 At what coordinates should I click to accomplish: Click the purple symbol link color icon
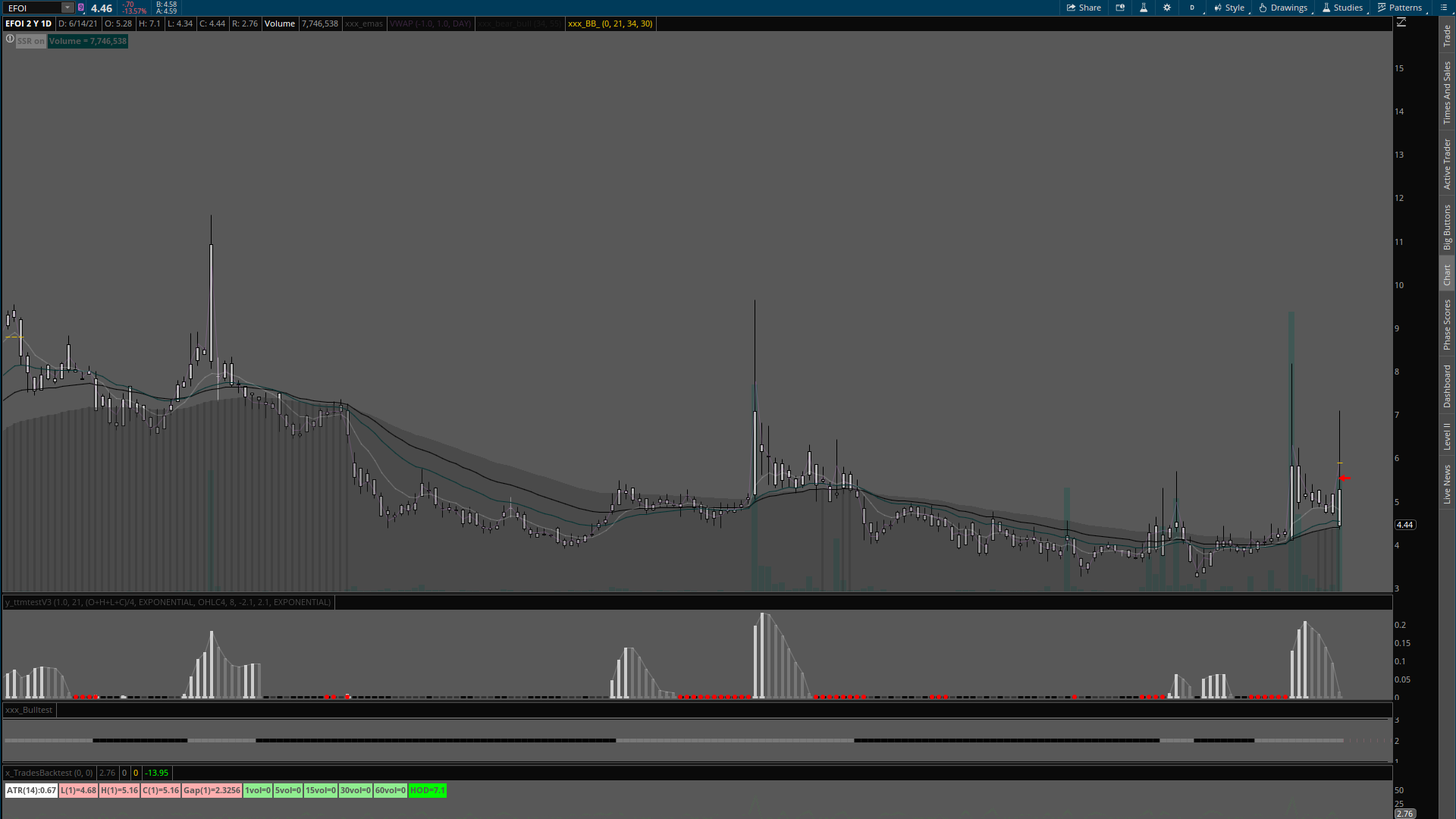click(x=81, y=8)
